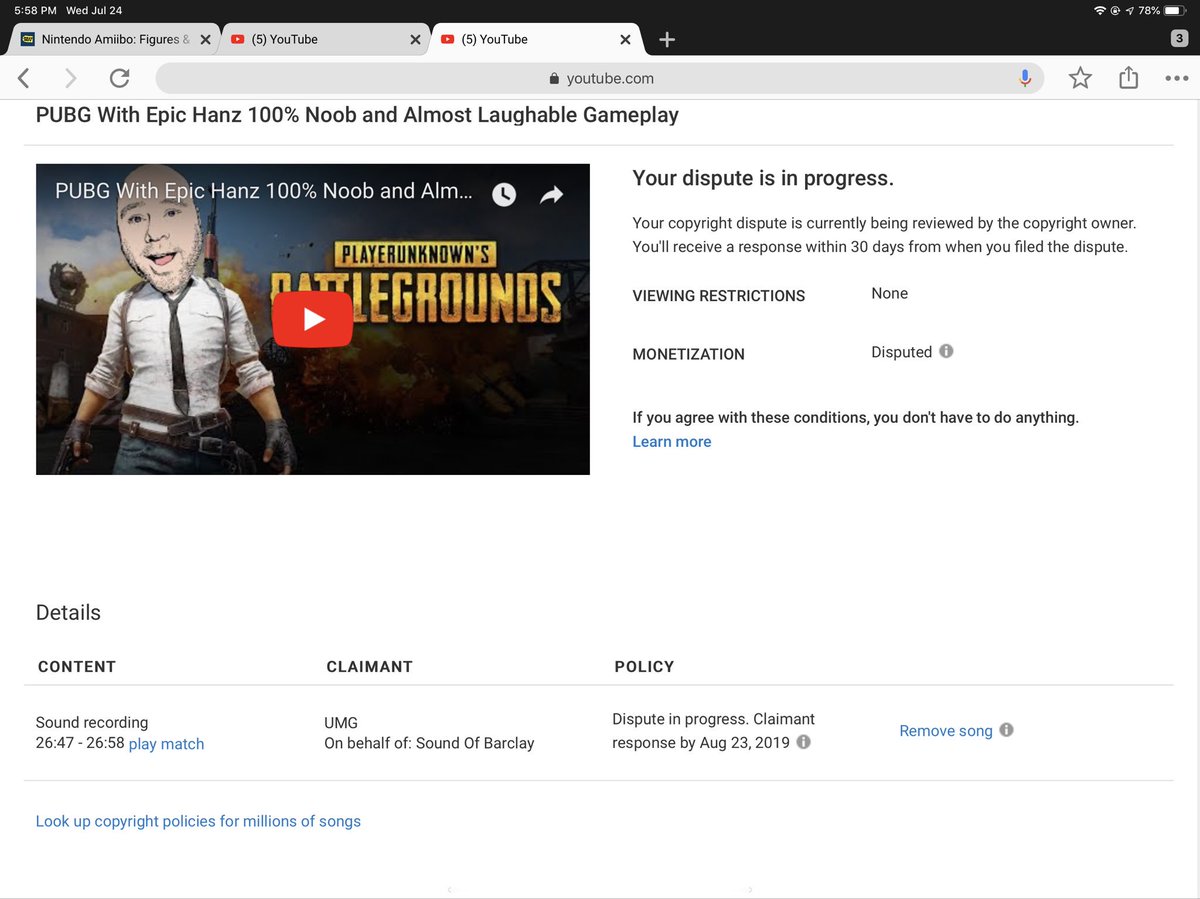Click the CONTENT column header

[77, 667]
